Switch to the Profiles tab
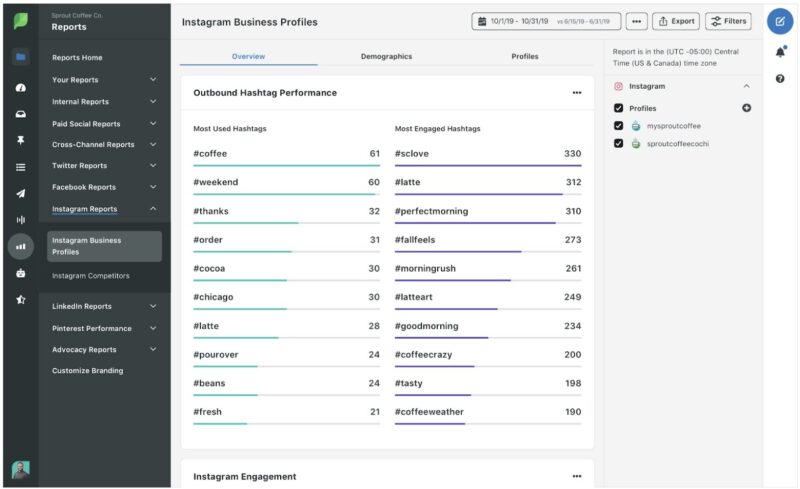 [x=524, y=56]
